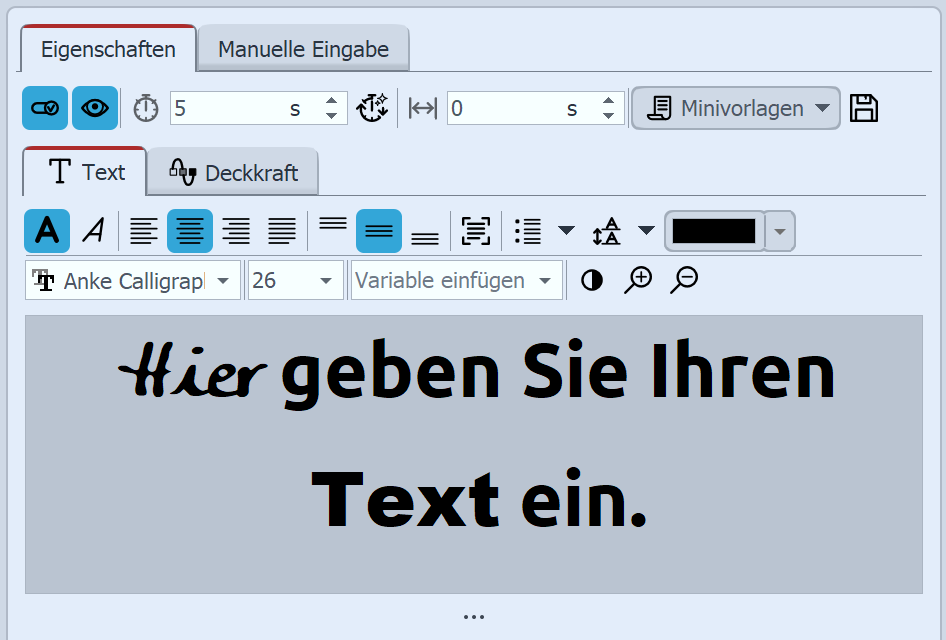The width and height of the screenshot is (946, 640).
Task: Click the zoom in magnifier icon
Action: pyautogui.click(x=637, y=280)
